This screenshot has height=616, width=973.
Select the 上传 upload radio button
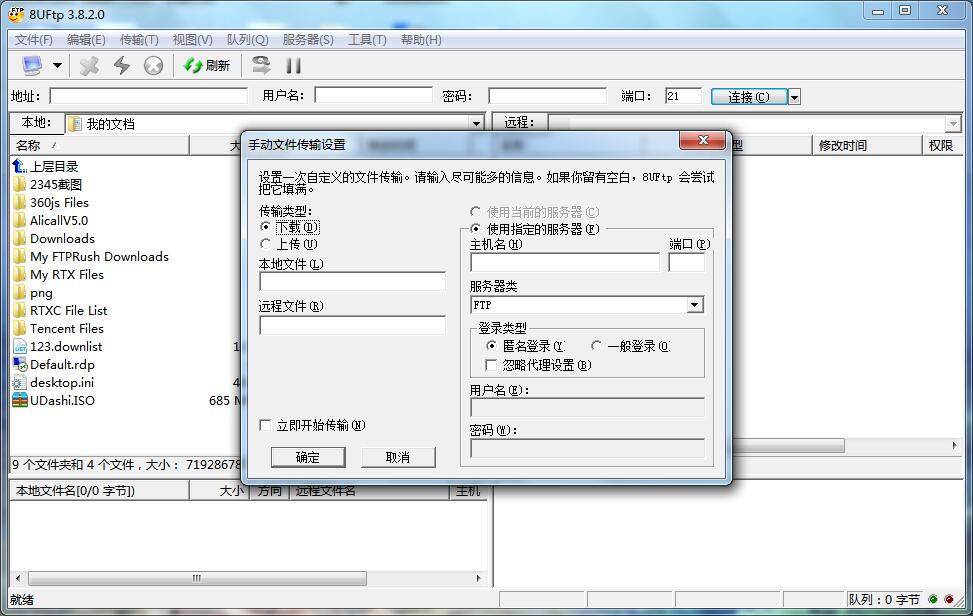coord(266,244)
